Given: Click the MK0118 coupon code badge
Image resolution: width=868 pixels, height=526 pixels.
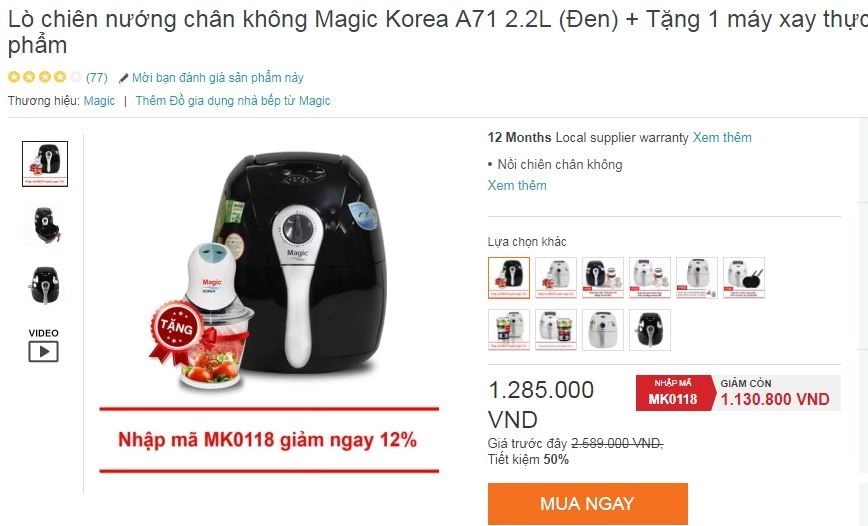Looking at the screenshot, I should (x=673, y=393).
